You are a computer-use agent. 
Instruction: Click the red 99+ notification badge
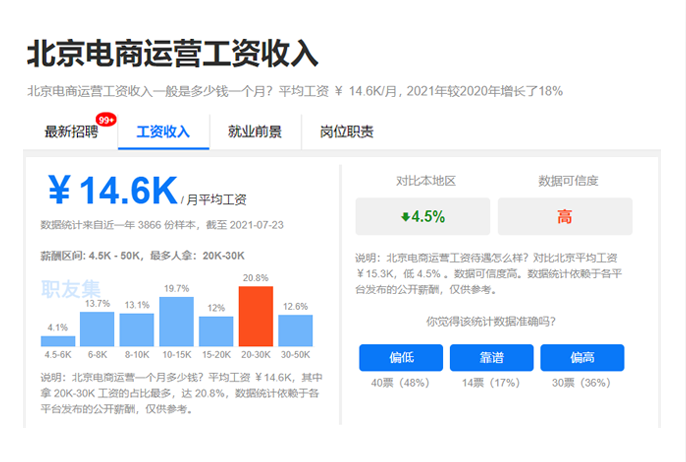click(x=106, y=120)
